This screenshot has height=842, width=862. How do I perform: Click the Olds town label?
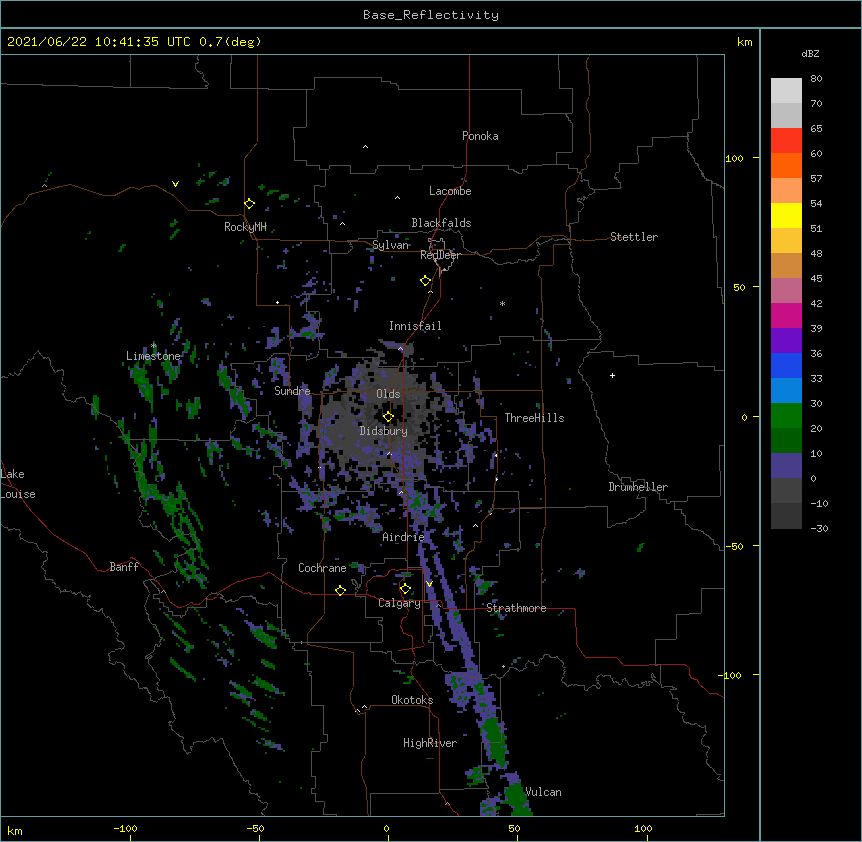[388, 394]
